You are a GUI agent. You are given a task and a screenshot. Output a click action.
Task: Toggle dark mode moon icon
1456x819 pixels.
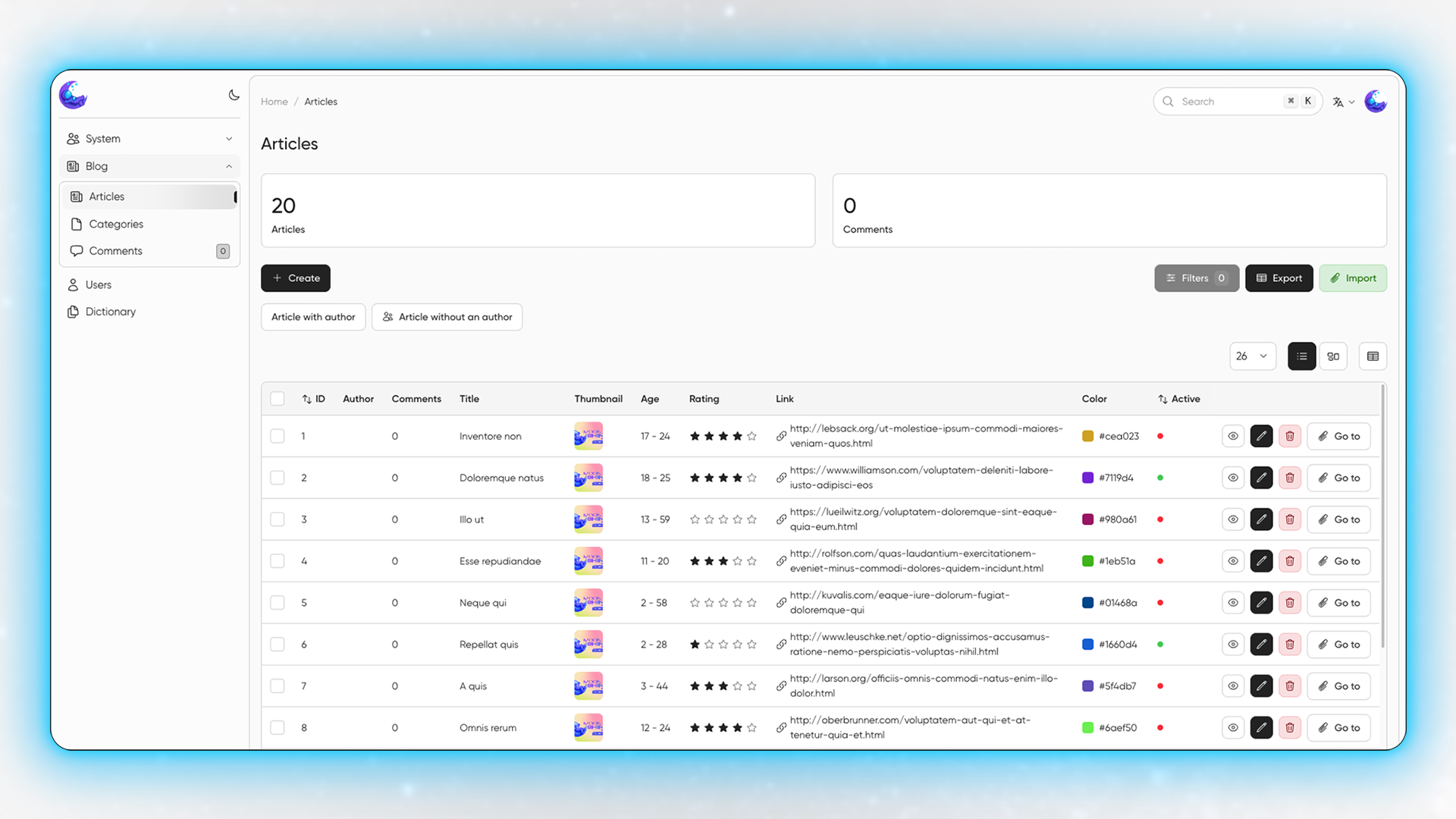click(x=234, y=95)
